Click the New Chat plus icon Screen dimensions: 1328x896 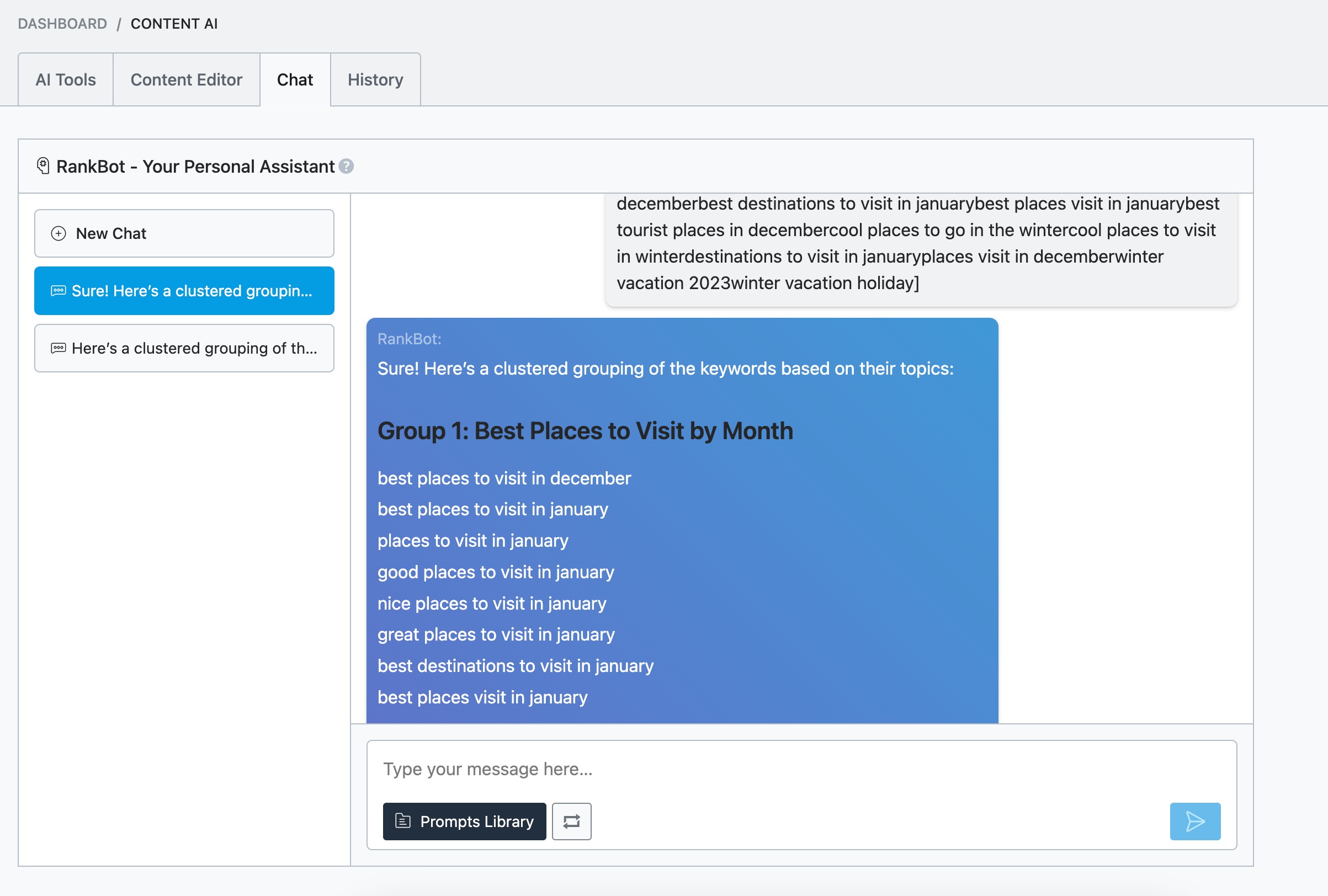click(57, 233)
